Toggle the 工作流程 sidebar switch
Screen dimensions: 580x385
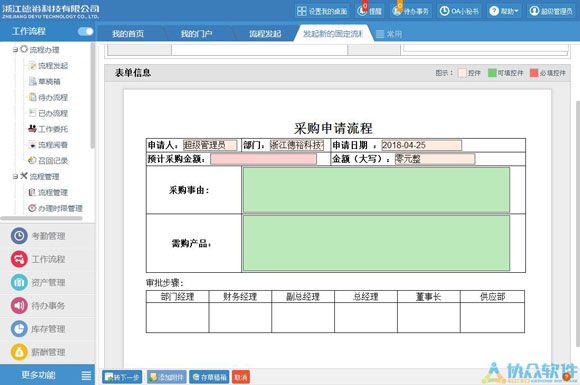[85, 32]
